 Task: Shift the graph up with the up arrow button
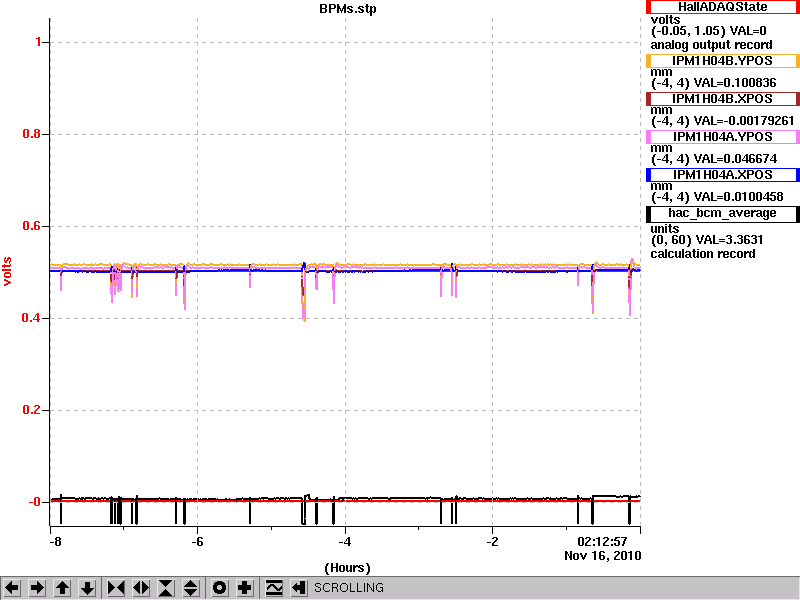click(x=62, y=588)
